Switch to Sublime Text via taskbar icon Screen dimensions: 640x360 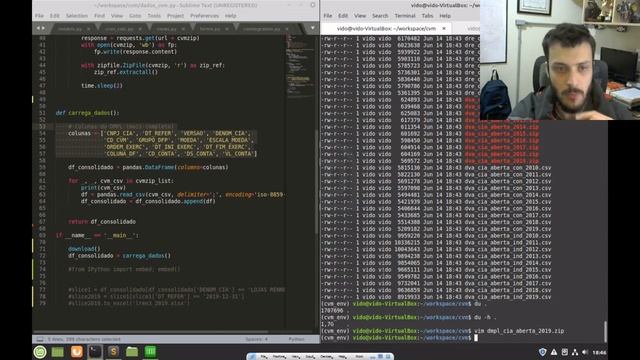coord(113,352)
